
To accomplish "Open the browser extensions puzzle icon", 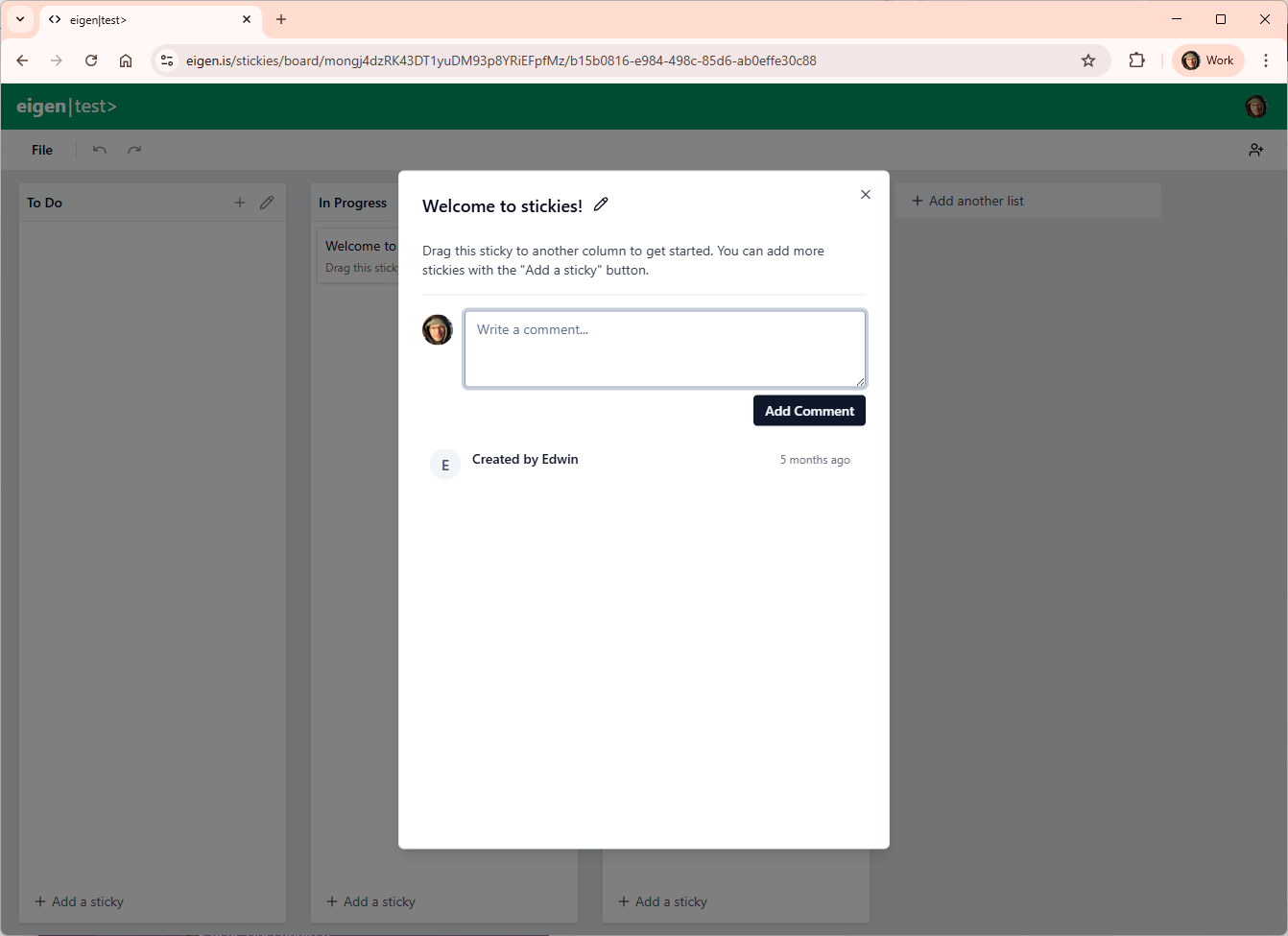I will click(x=1136, y=60).
